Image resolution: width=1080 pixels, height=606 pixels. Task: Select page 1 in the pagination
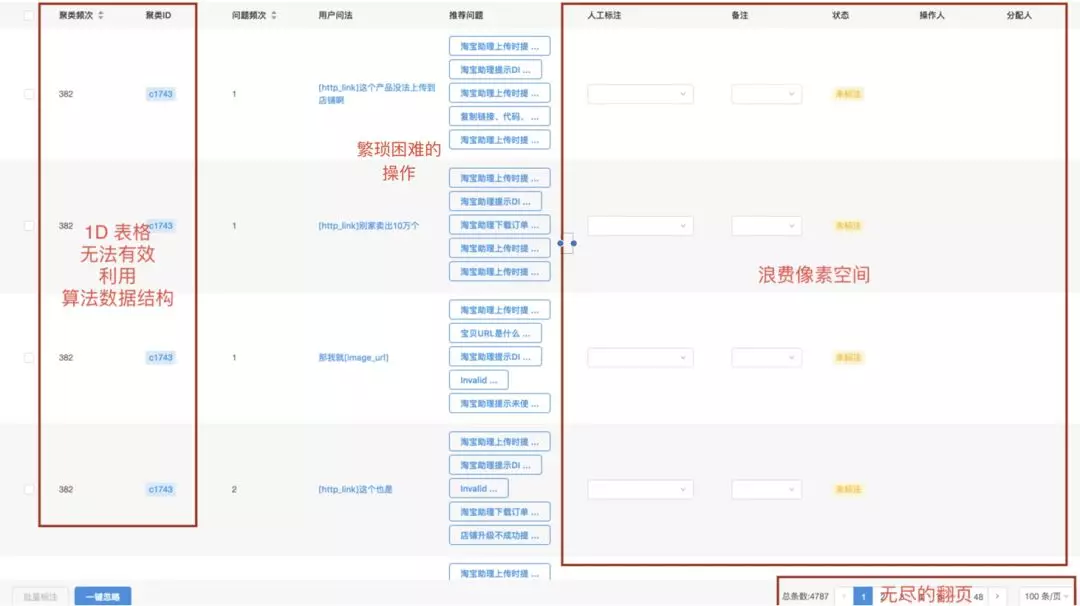(862, 596)
